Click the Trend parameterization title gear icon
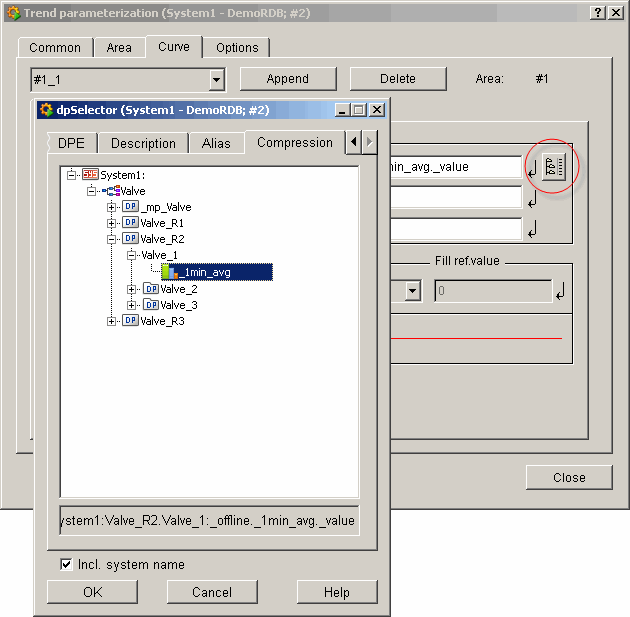630x617 pixels. (x=14, y=13)
